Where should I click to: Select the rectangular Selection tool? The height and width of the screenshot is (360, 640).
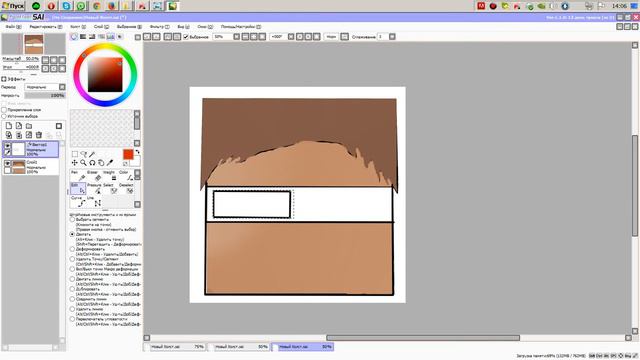click(75, 154)
